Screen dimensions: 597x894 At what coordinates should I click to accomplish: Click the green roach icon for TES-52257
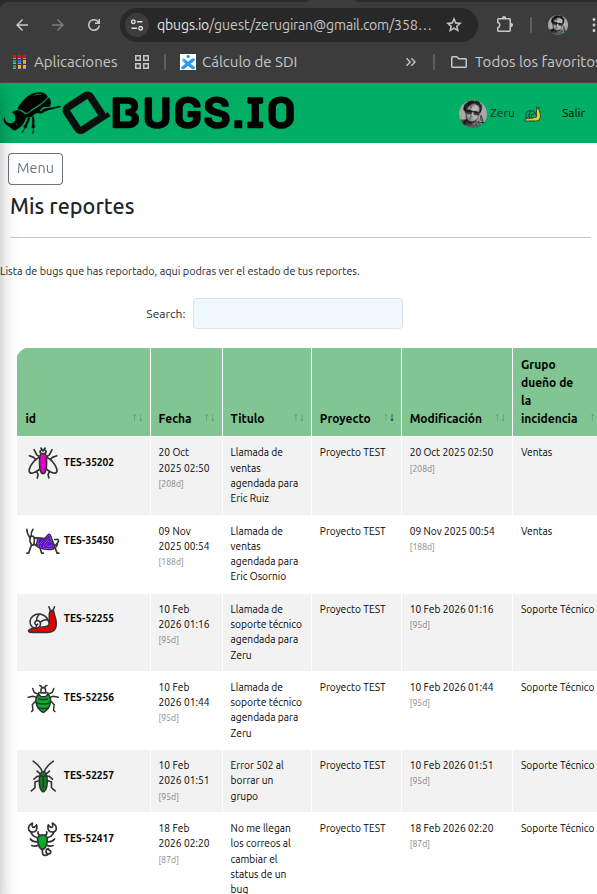click(x=43, y=776)
